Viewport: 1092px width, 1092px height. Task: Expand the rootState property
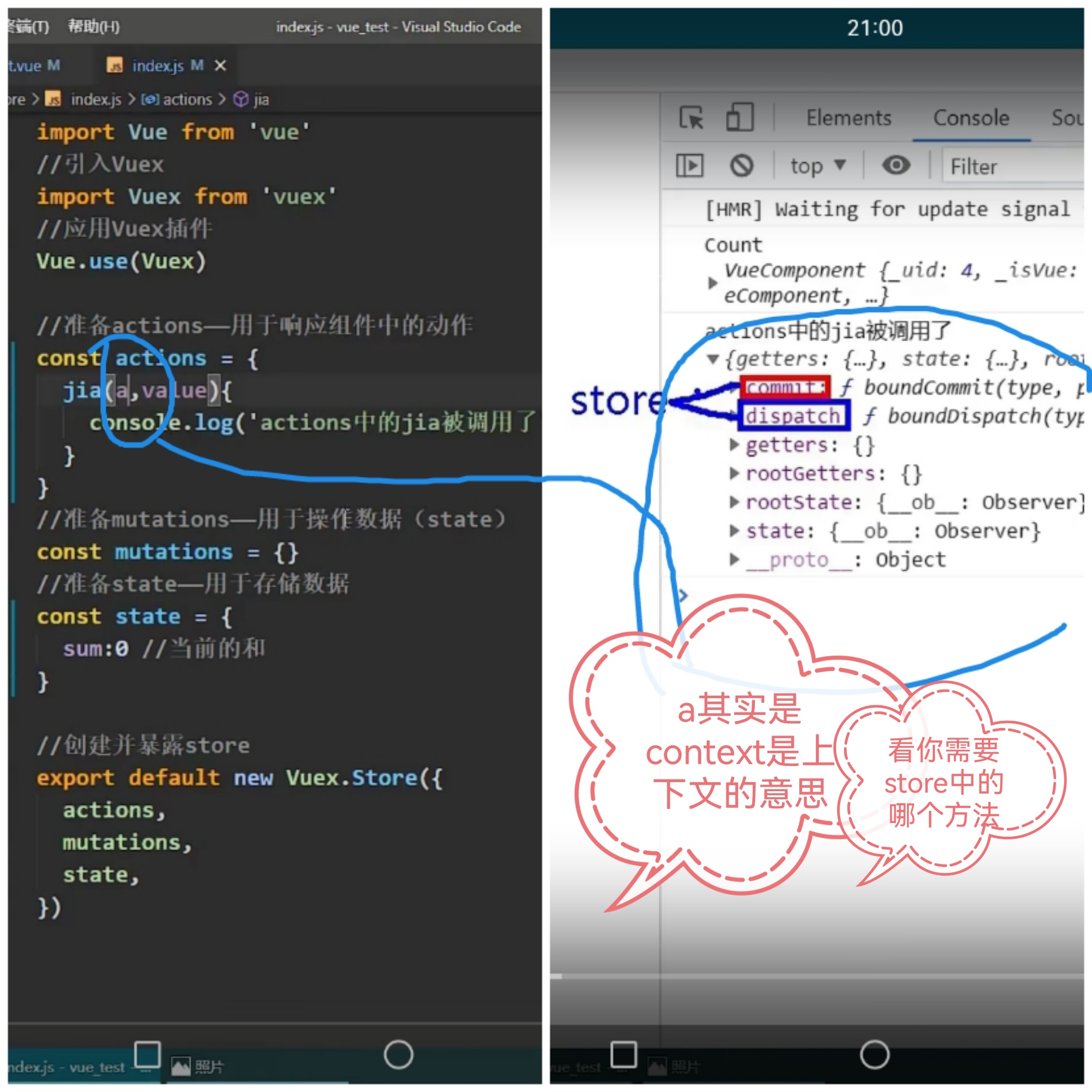point(734,502)
